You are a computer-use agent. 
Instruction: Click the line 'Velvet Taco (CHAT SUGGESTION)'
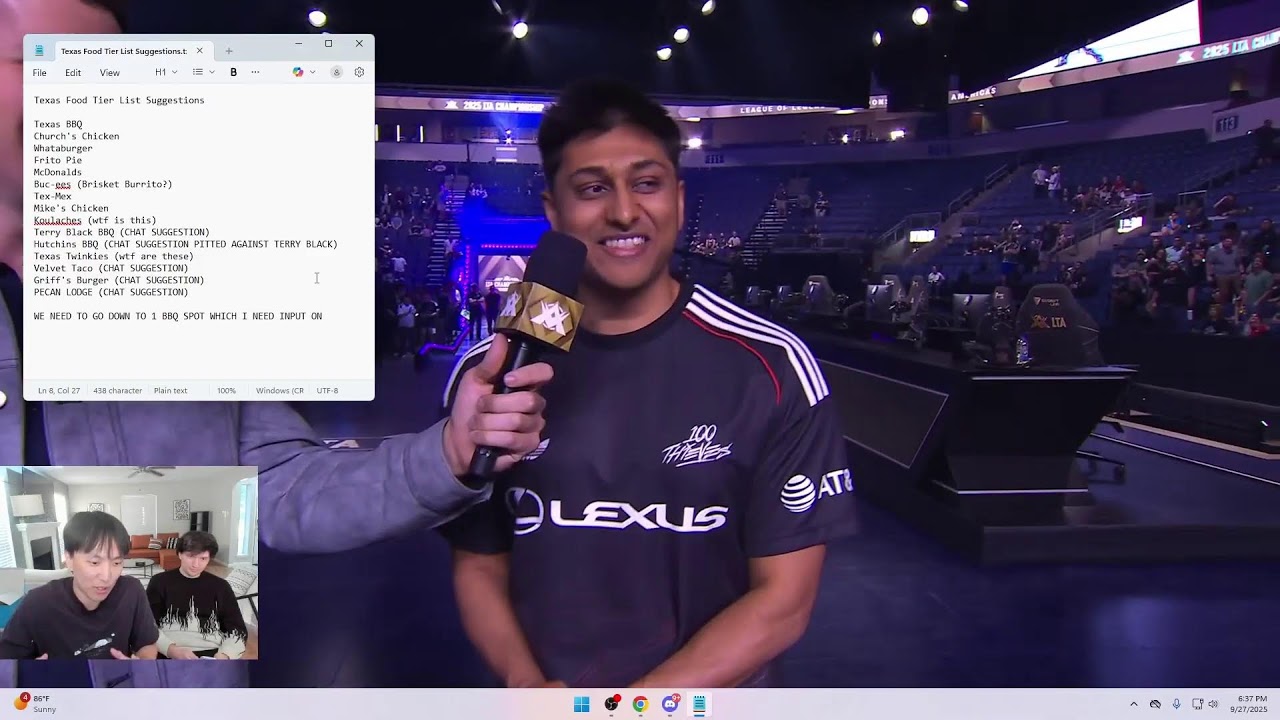point(111,268)
